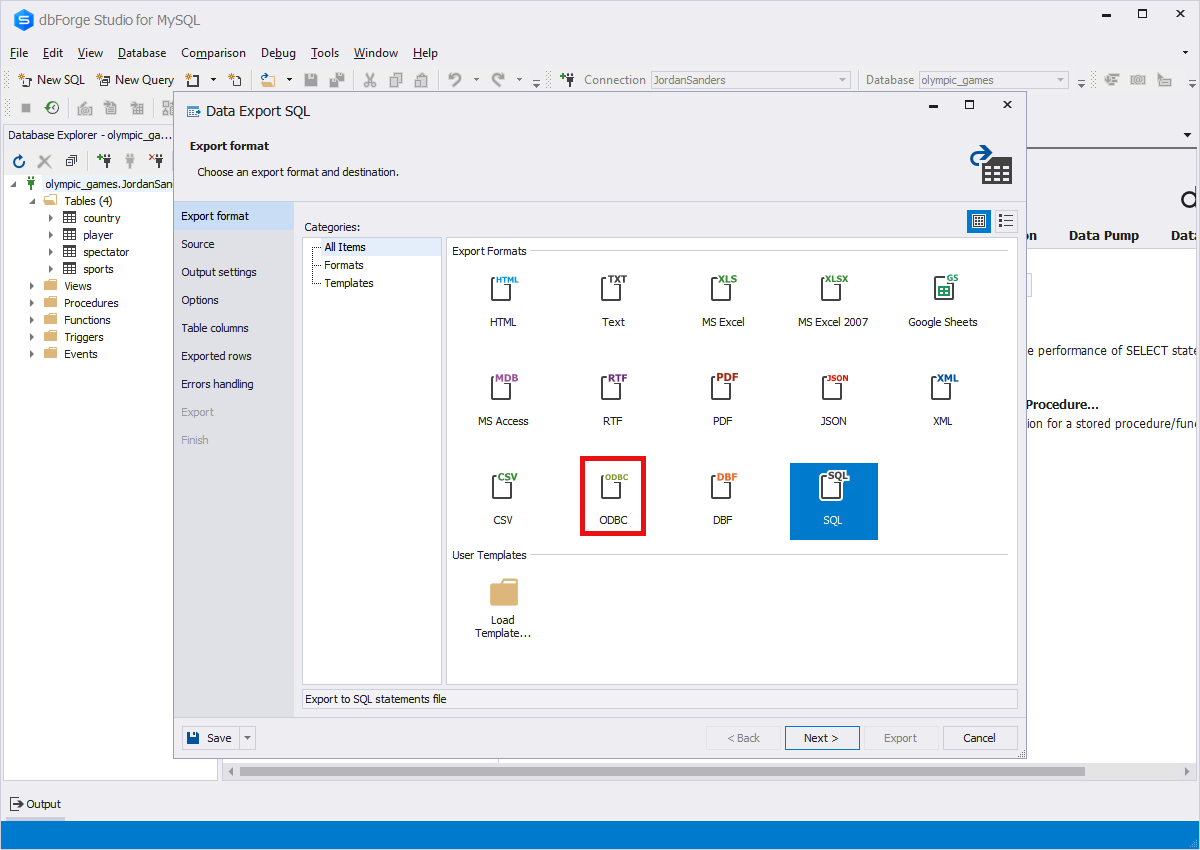Select the MS Excel 2007 format
This screenshot has height=850, width=1200.
click(x=833, y=290)
